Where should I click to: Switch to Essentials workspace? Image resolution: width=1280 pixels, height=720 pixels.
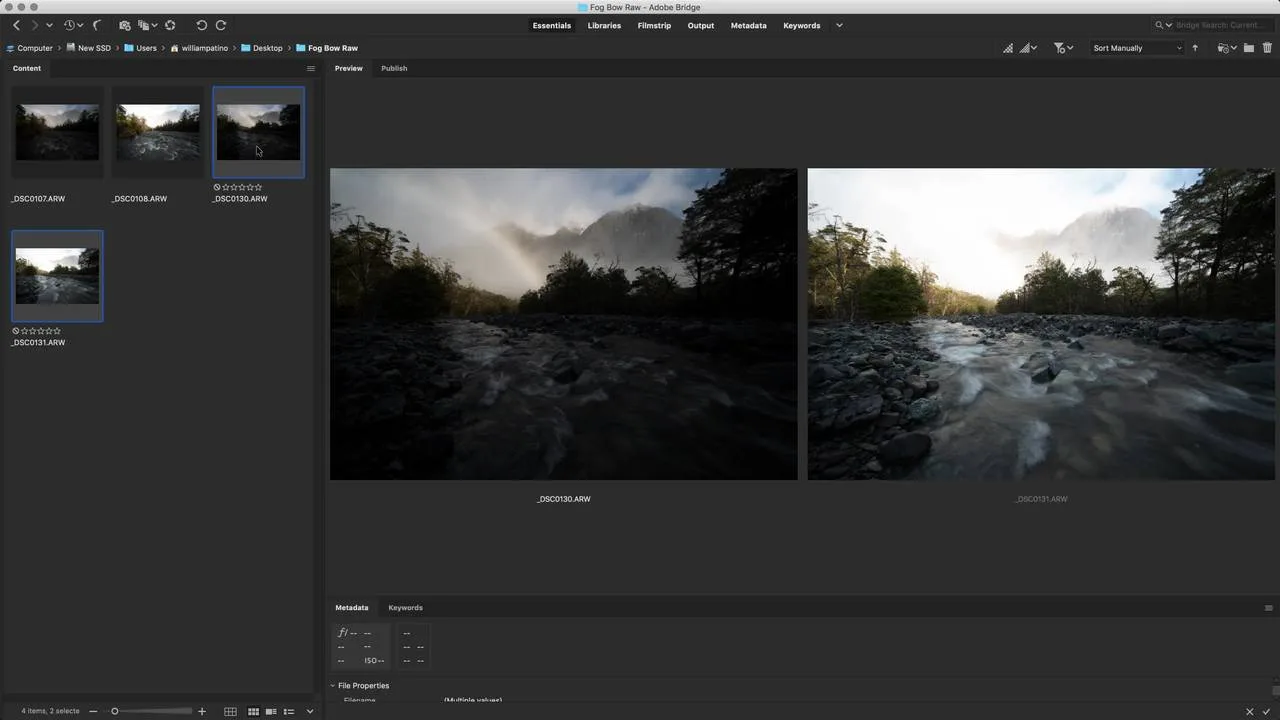[552, 25]
